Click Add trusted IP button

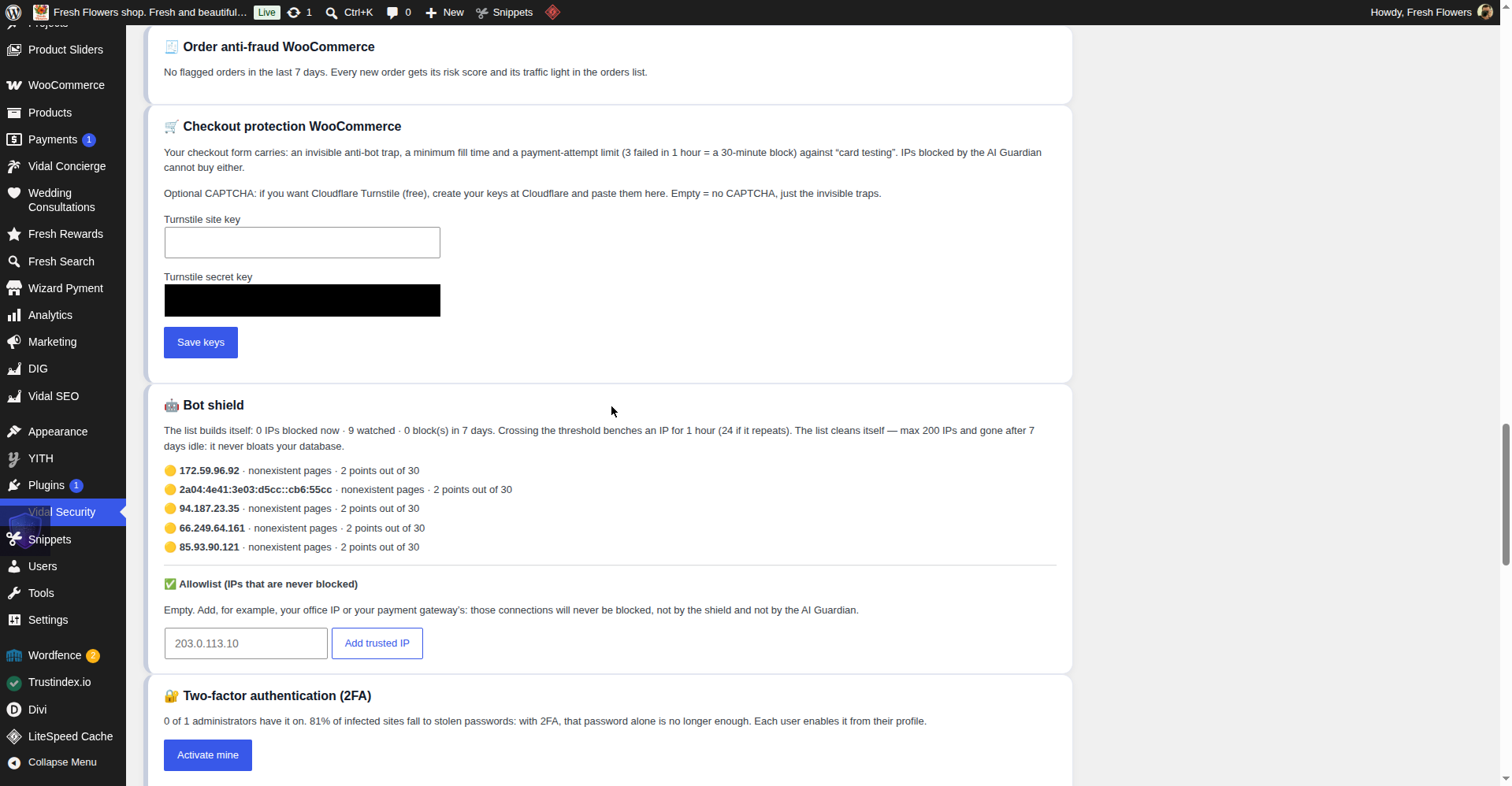click(377, 643)
